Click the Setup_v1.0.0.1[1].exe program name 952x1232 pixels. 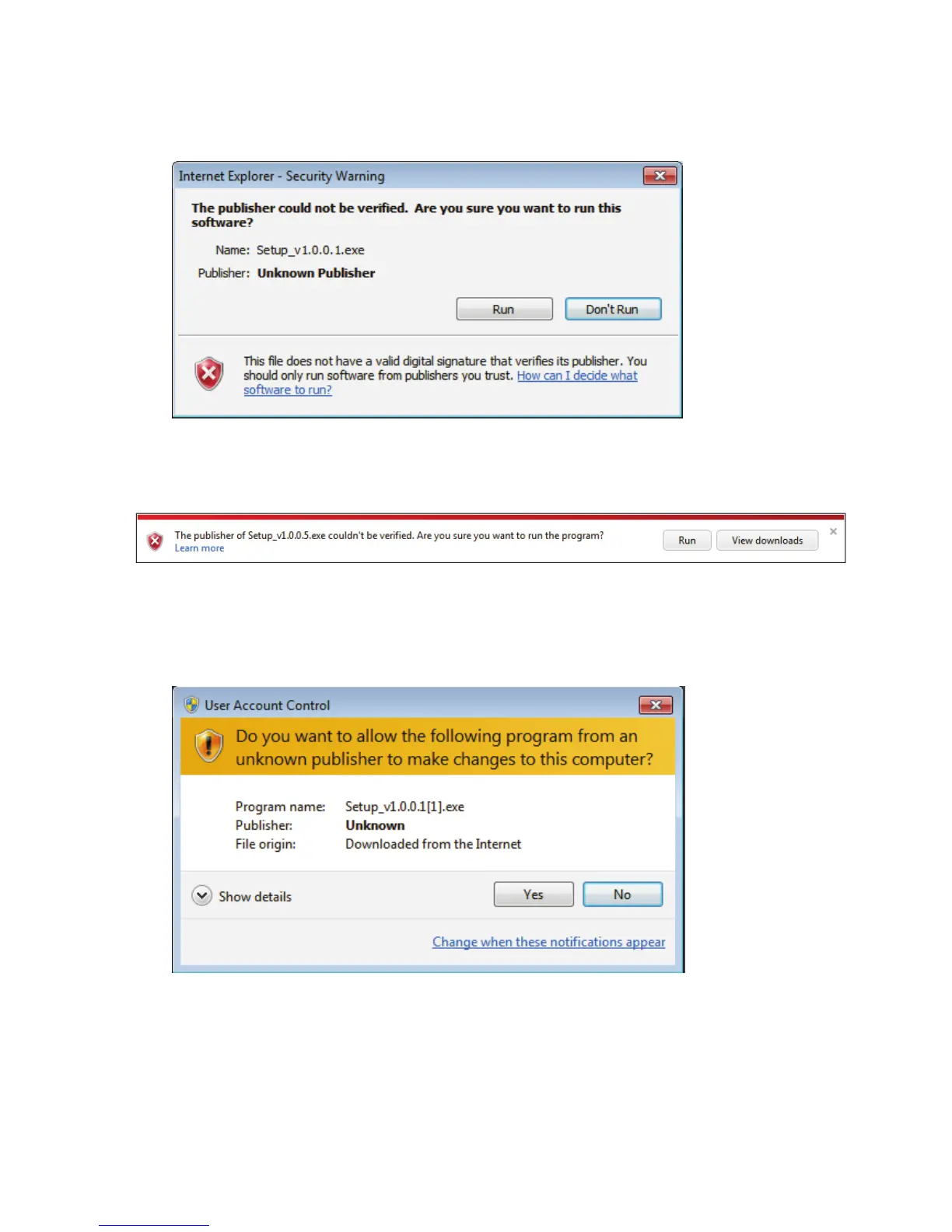pyautogui.click(x=404, y=807)
